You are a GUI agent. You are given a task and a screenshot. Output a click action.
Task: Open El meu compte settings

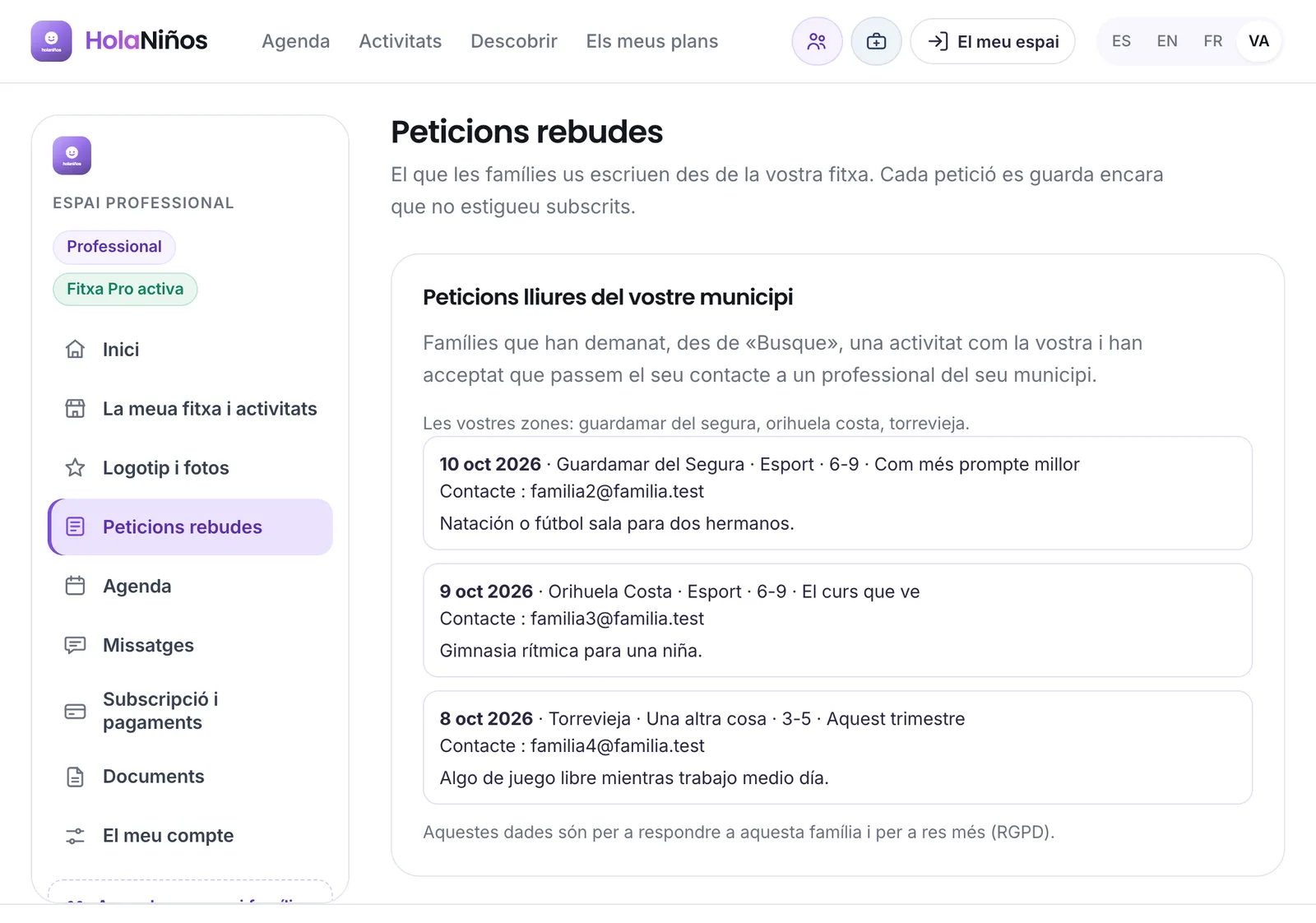click(191, 836)
